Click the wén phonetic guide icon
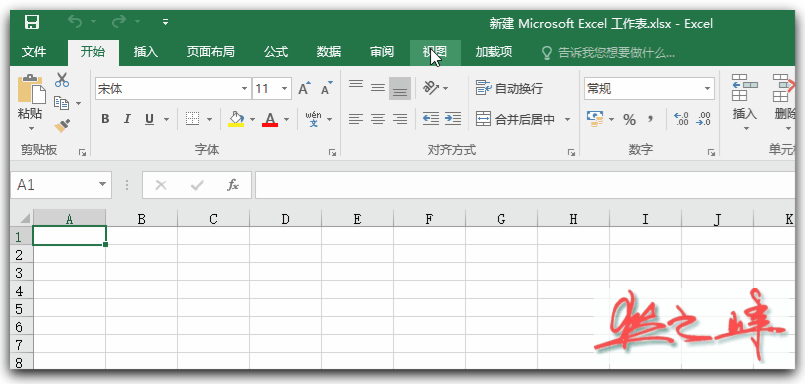Image resolution: width=805 pixels, height=384 pixels. (313, 119)
